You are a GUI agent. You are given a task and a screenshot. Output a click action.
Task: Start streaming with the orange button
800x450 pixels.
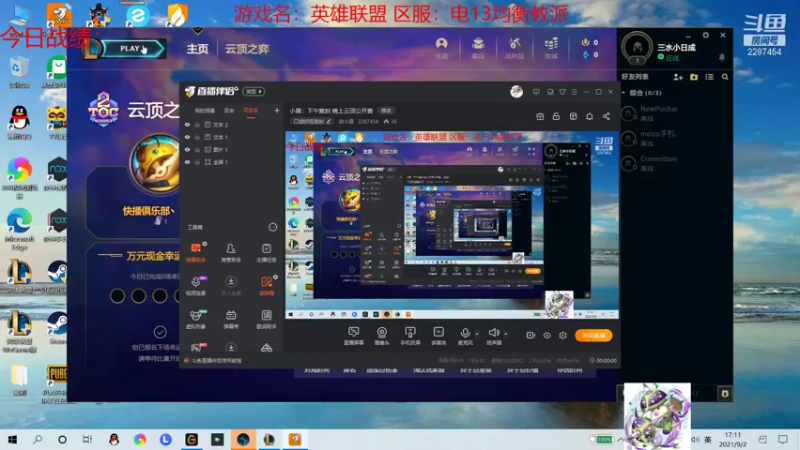pos(593,335)
